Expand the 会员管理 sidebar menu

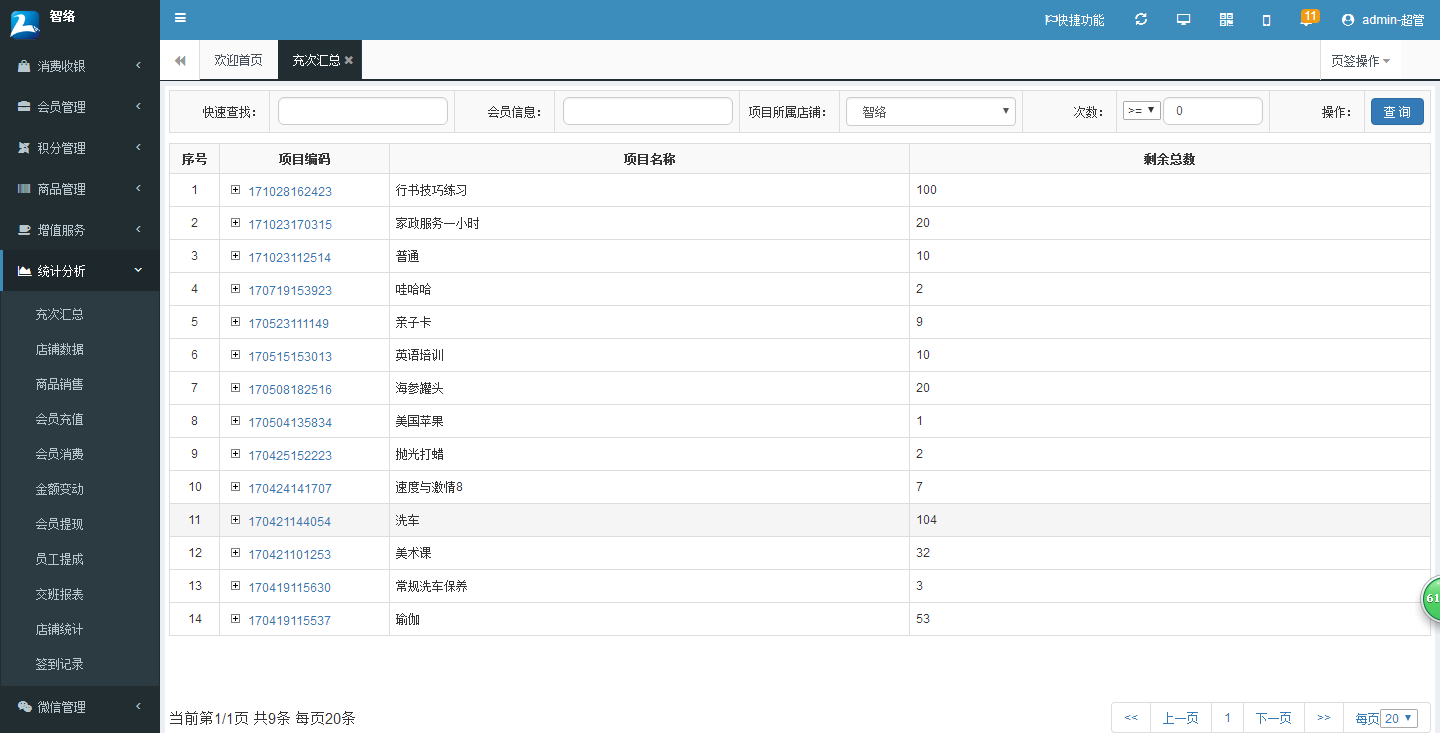[x=79, y=107]
